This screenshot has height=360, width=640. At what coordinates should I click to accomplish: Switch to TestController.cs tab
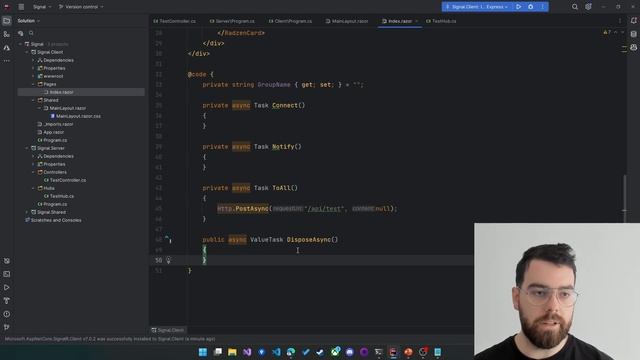(175, 21)
